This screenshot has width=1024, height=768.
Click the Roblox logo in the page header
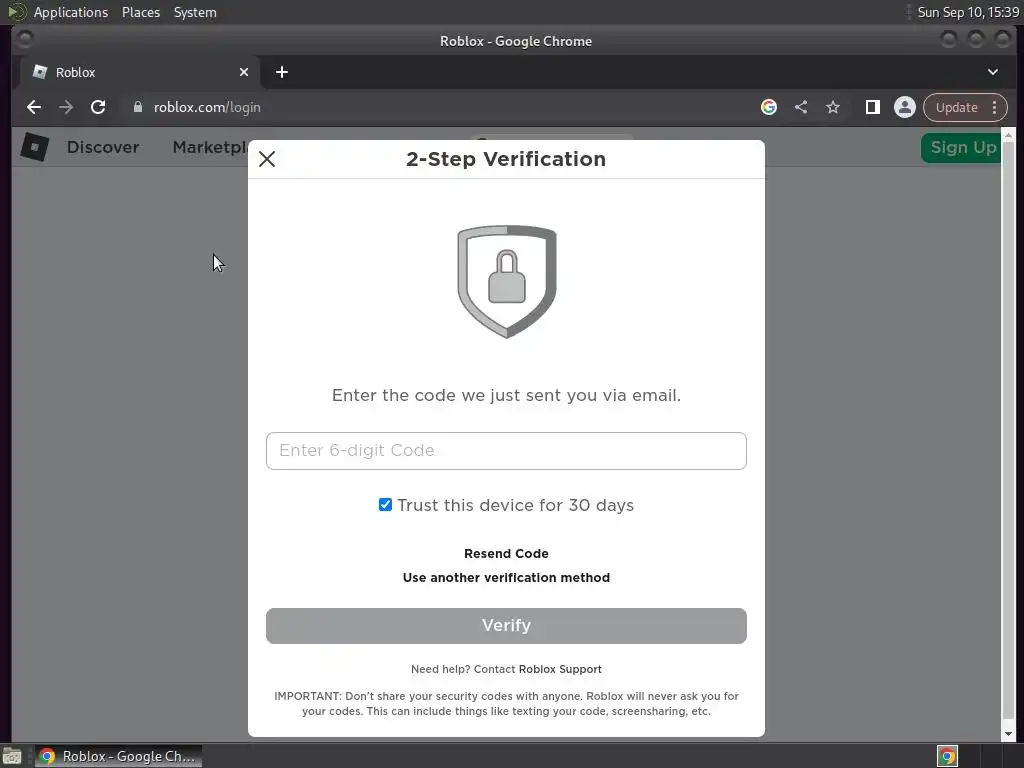35,147
